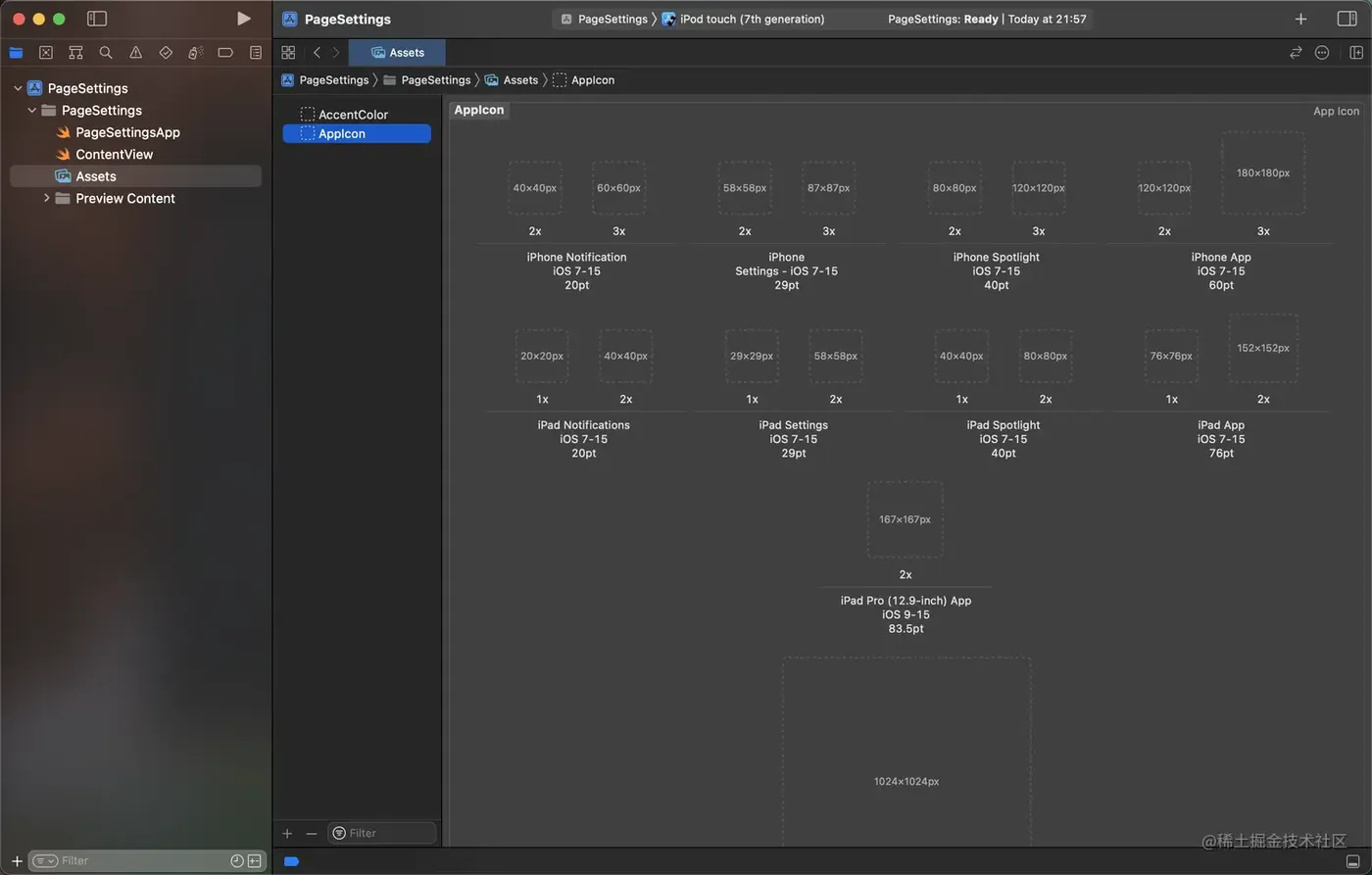Toggle recent files filter clock icon
Image resolution: width=1372 pixels, height=875 pixels.
coord(237,861)
